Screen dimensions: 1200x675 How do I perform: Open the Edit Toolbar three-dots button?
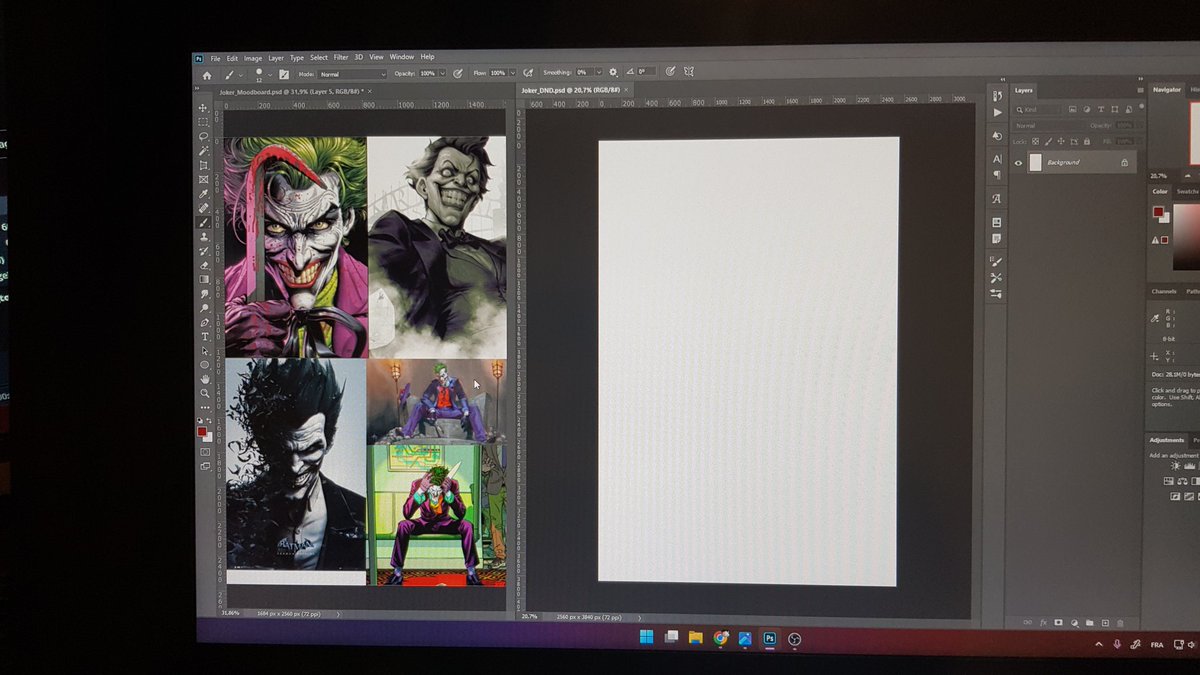pos(204,409)
